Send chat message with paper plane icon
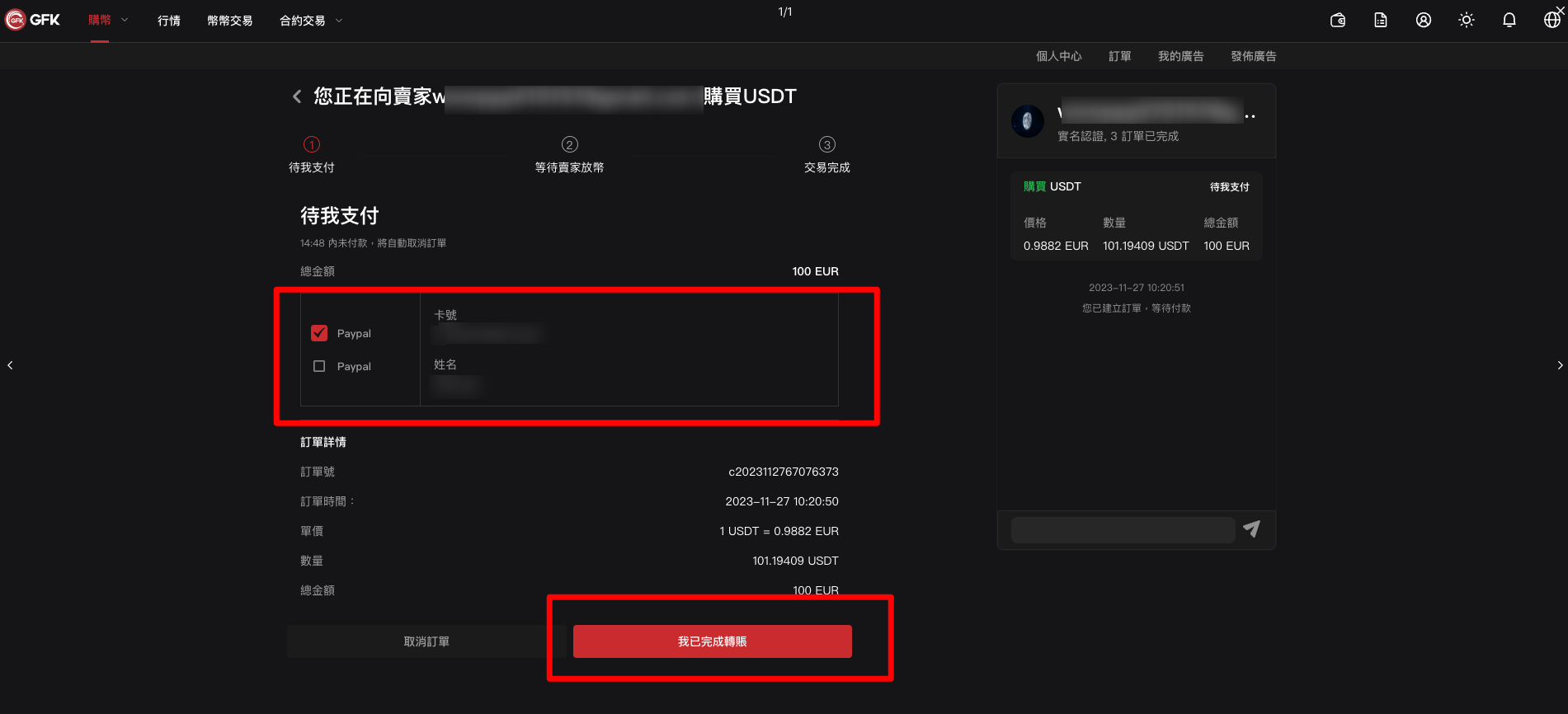The height and width of the screenshot is (714, 1568). (1251, 528)
